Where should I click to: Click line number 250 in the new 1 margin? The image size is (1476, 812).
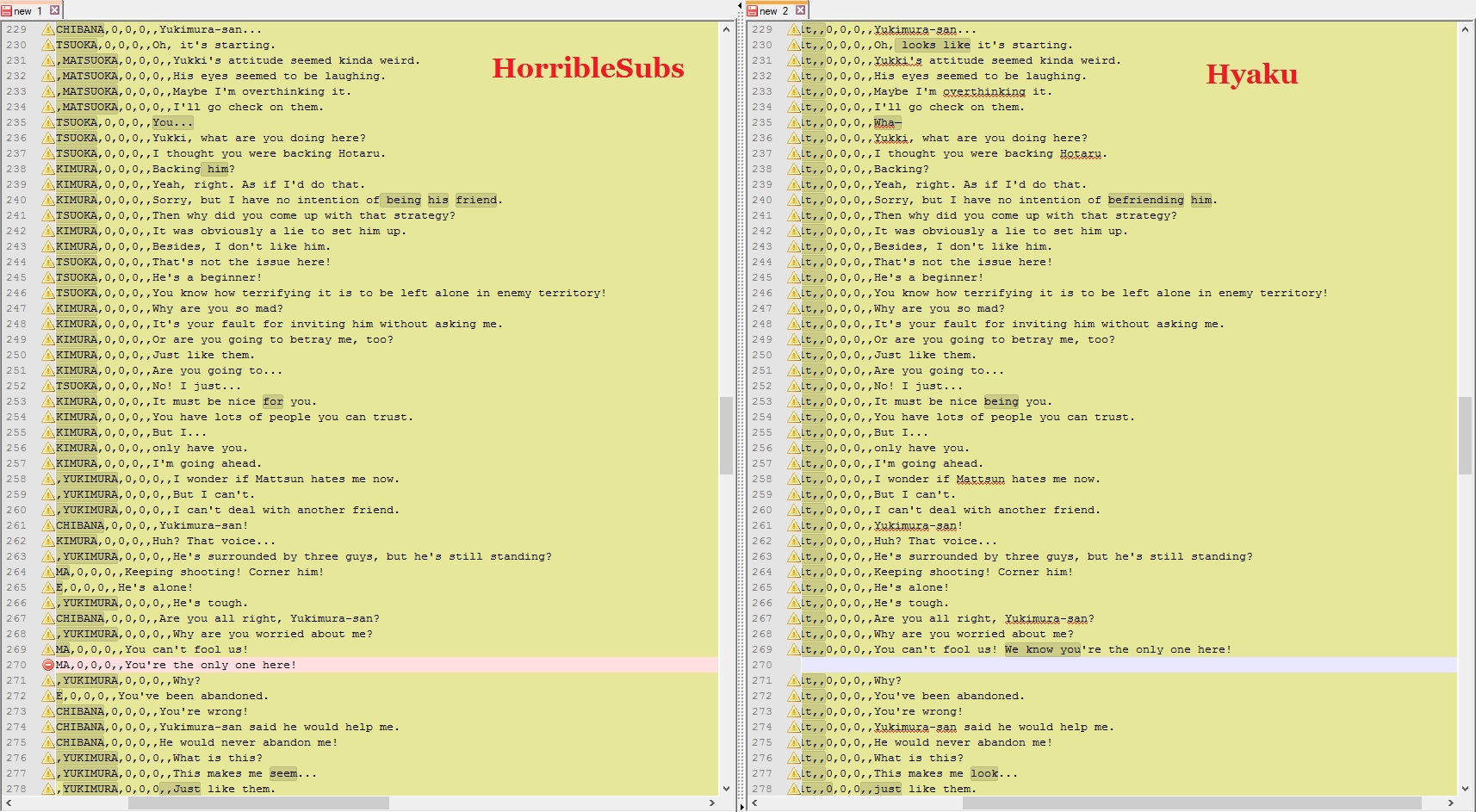click(16, 355)
